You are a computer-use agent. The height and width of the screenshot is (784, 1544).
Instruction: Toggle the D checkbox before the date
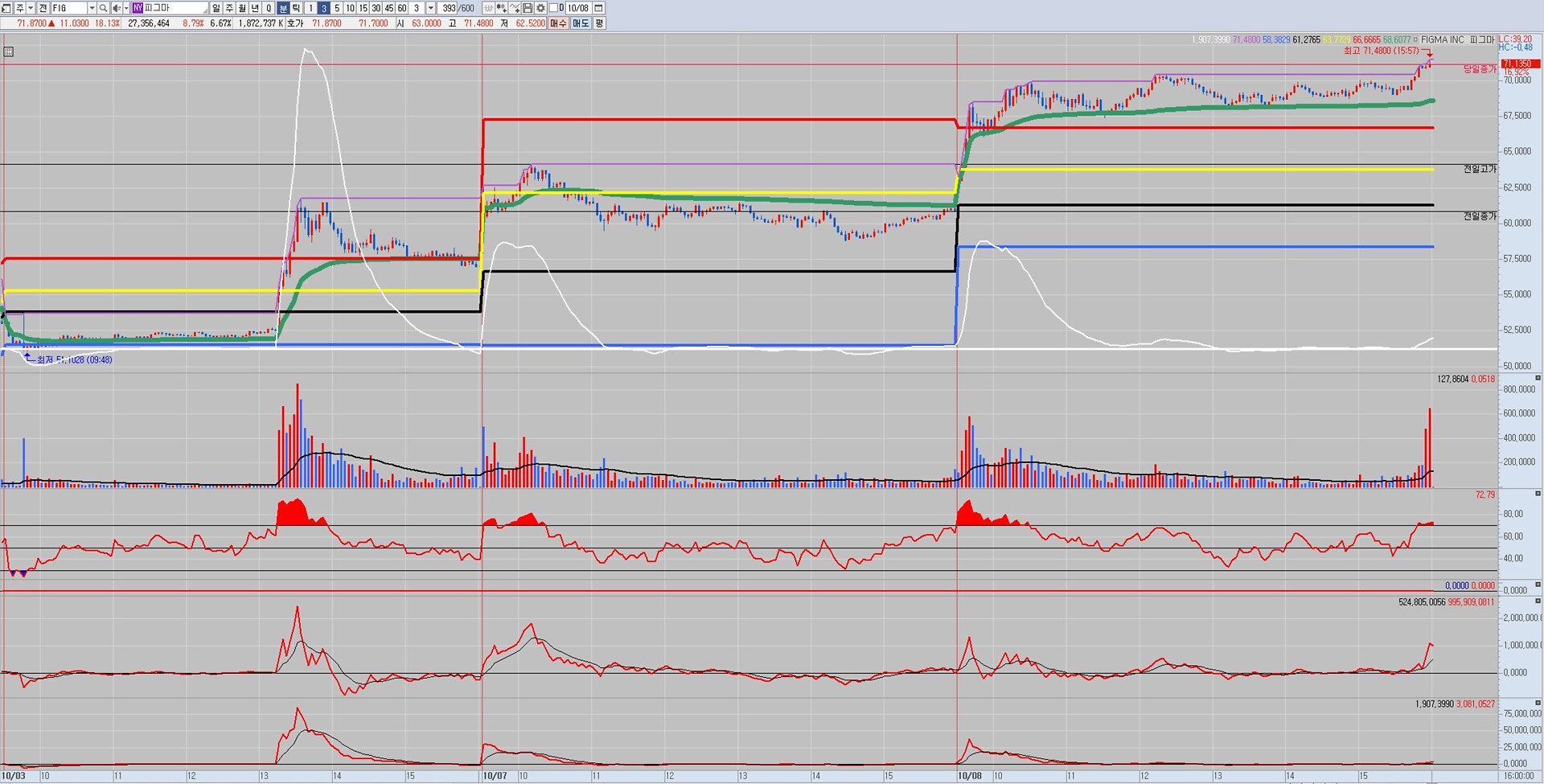553,8
